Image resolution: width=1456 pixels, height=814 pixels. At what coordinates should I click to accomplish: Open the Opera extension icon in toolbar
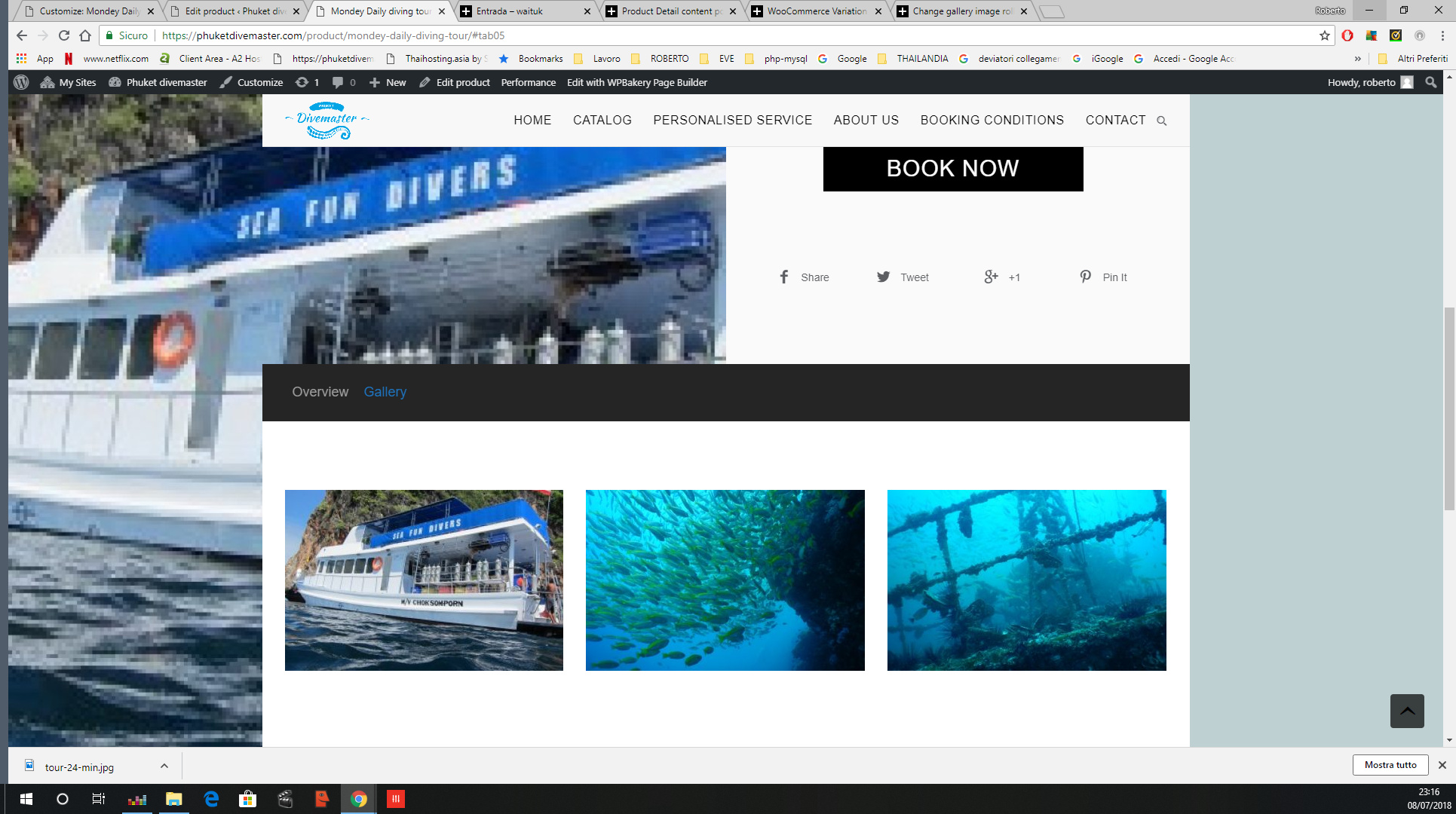coord(1347,35)
